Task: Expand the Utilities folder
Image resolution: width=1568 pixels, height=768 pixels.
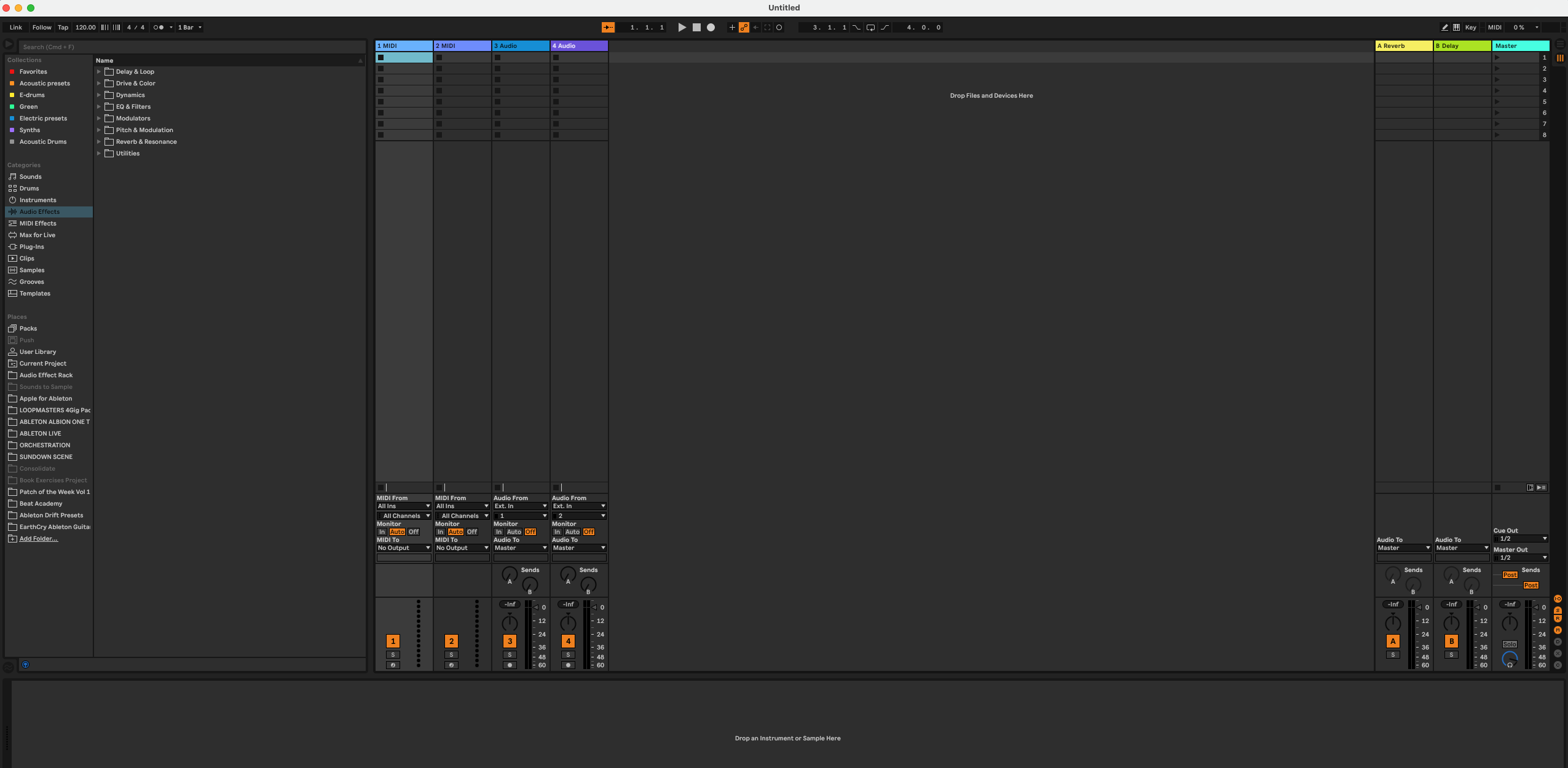Action: click(x=98, y=154)
